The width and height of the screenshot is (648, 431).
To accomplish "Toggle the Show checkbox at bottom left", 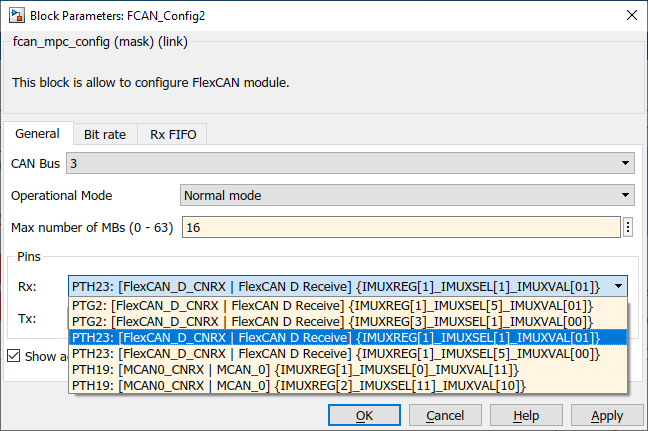I will [x=15, y=355].
